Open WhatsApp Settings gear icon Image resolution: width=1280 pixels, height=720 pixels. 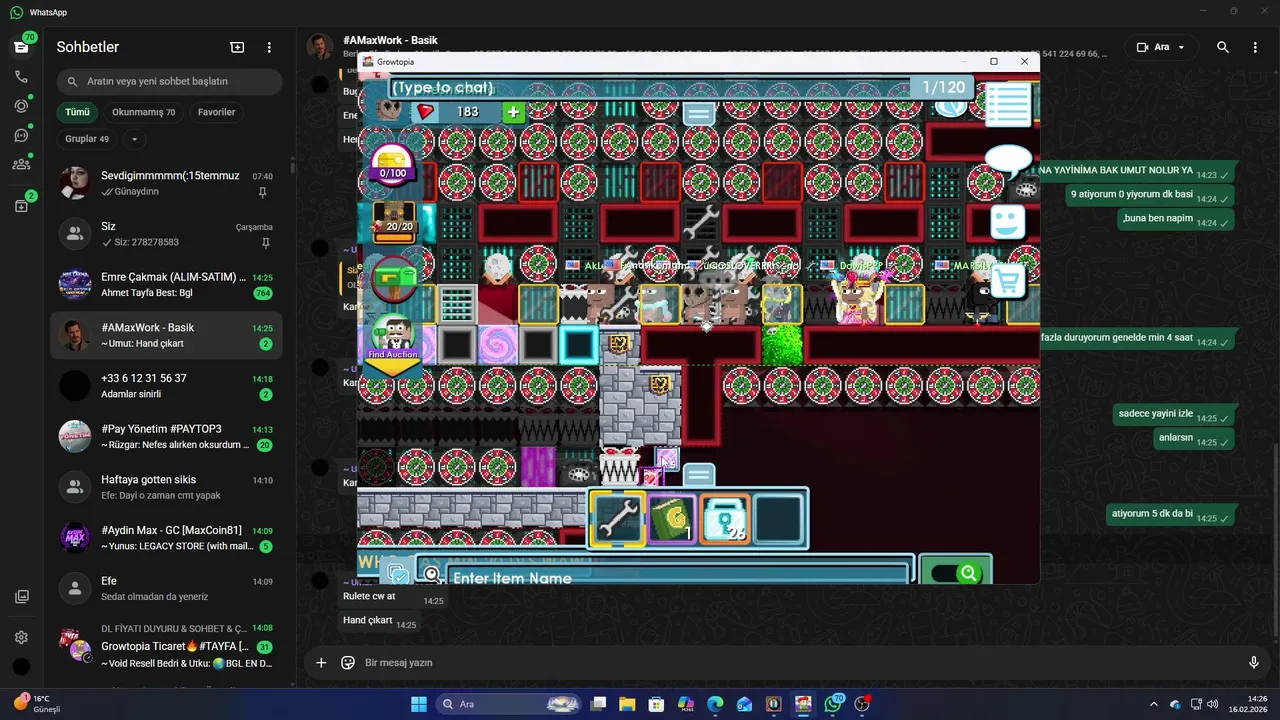[x=21, y=637]
